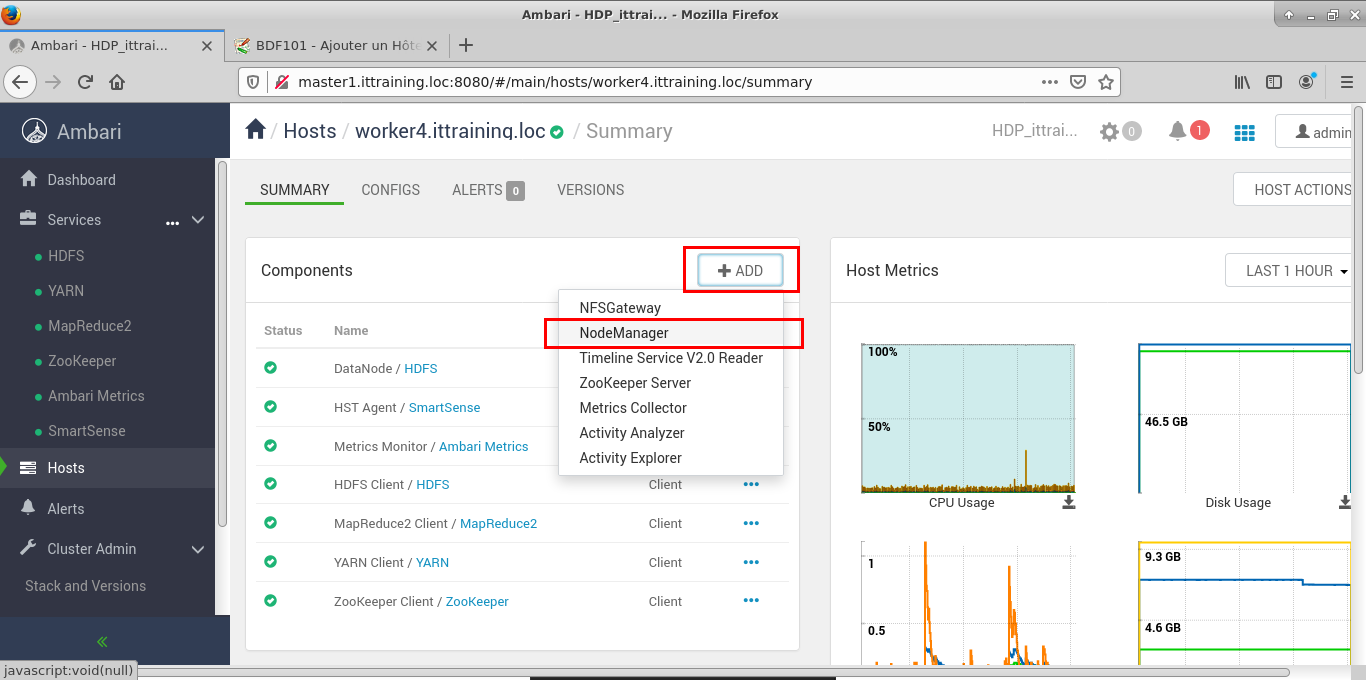1366x680 pixels.
Task: Reload the page in Firefox
Action: (85, 82)
